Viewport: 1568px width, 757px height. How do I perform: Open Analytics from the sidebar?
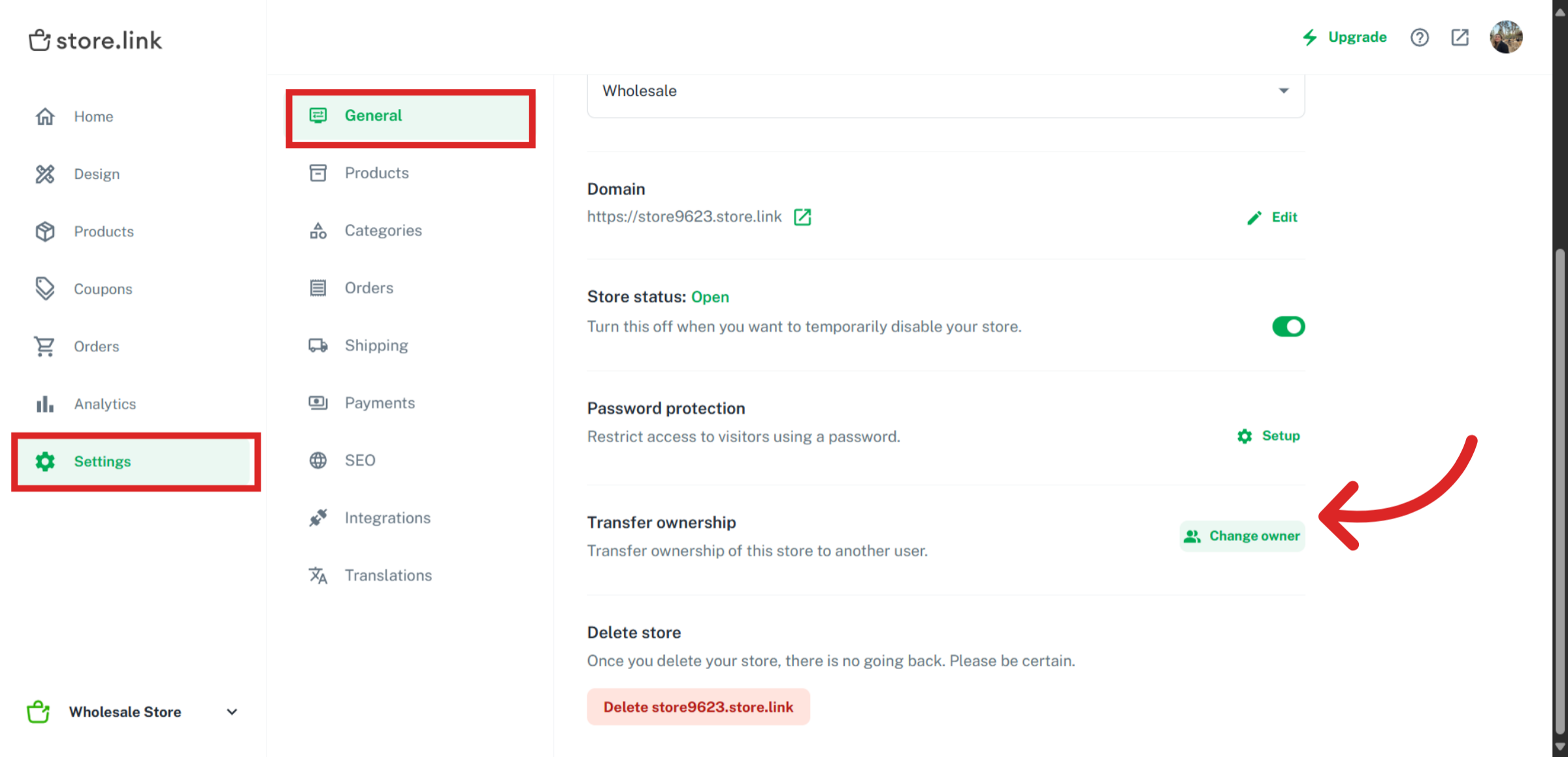105,404
